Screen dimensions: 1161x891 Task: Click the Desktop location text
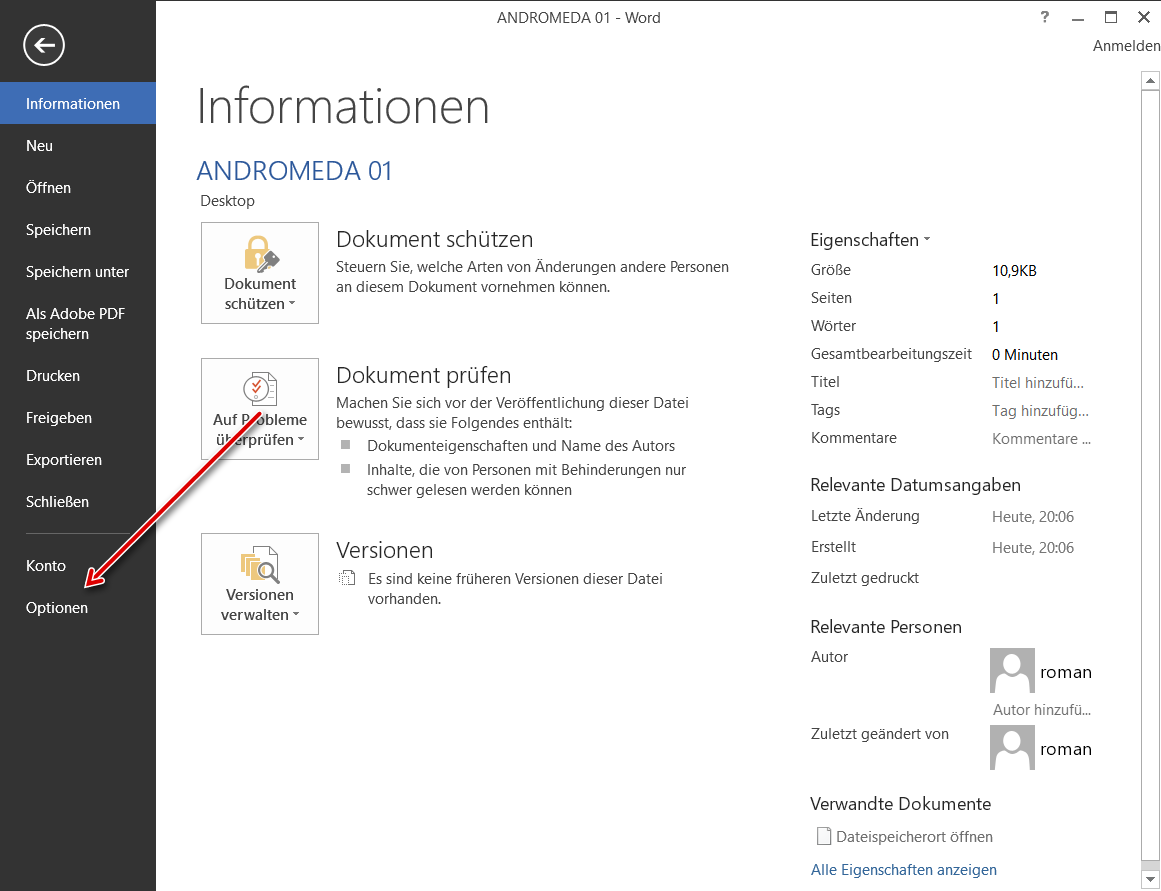(227, 201)
